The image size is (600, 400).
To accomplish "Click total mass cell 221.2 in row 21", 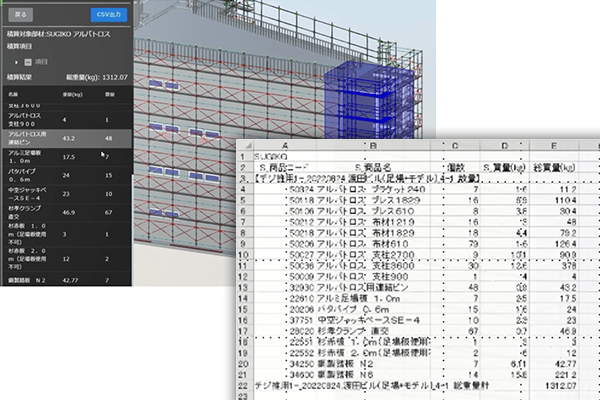I will (x=554, y=375).
